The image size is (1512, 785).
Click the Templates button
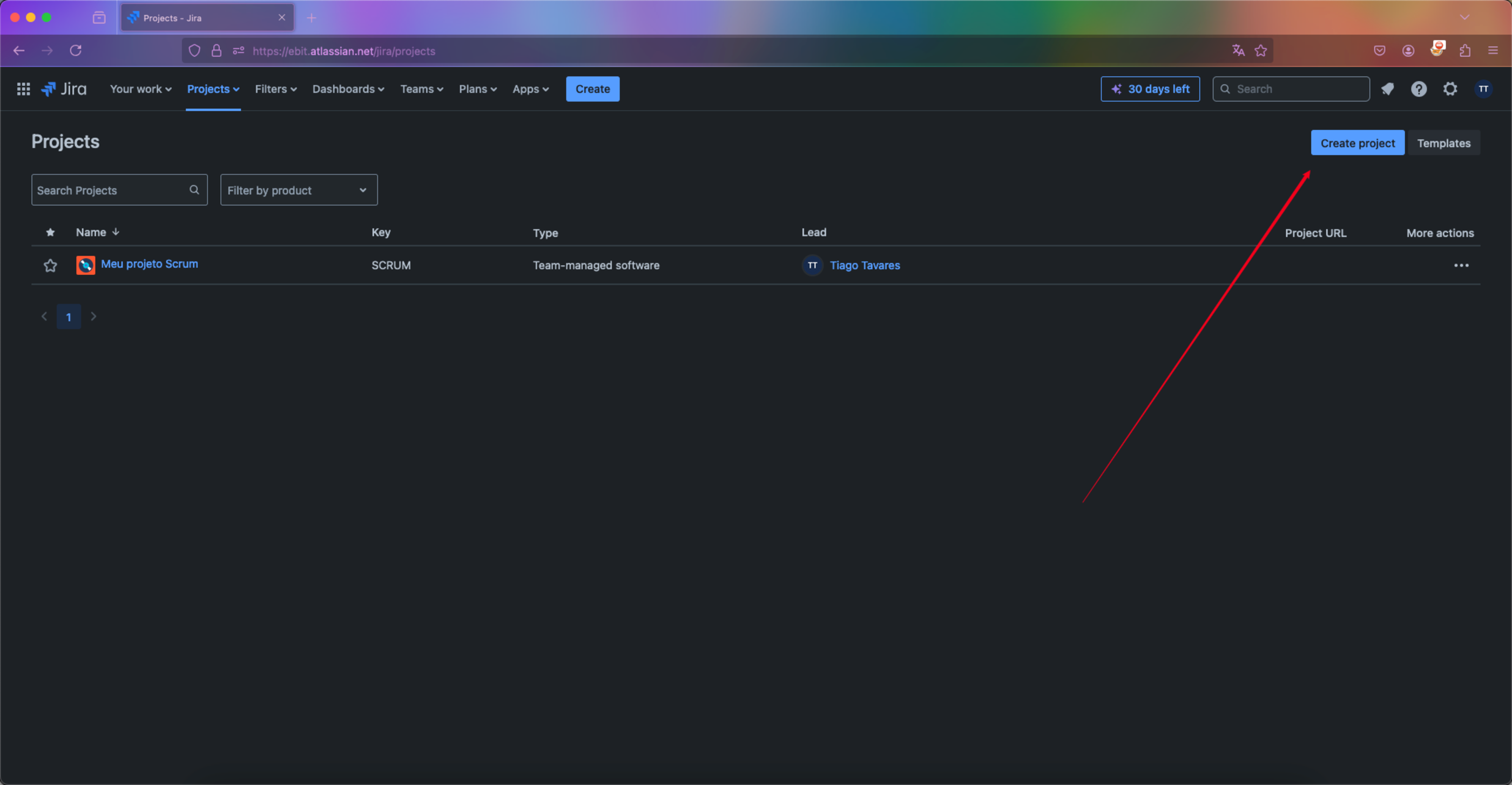click(x=1444, y=143)
